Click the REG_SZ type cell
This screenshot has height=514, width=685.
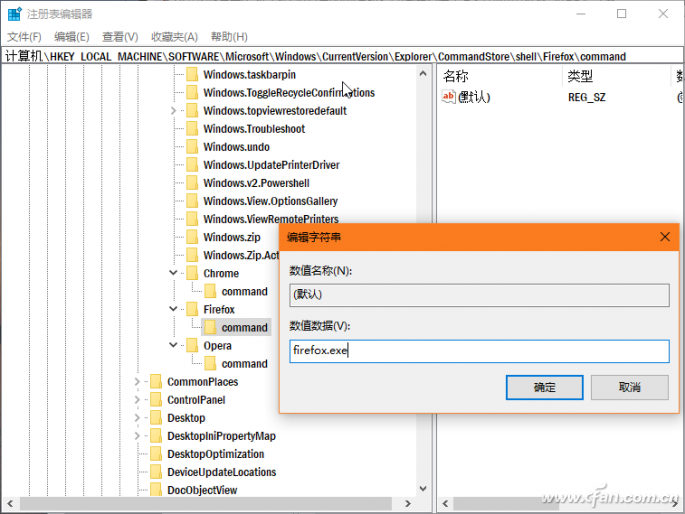(587, 97)
